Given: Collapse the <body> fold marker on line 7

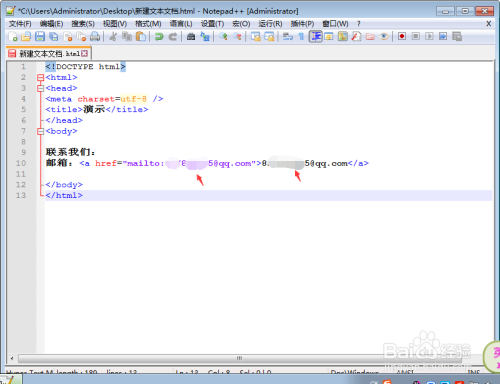Looking at the screenshot, I should [x=41, y=131].
